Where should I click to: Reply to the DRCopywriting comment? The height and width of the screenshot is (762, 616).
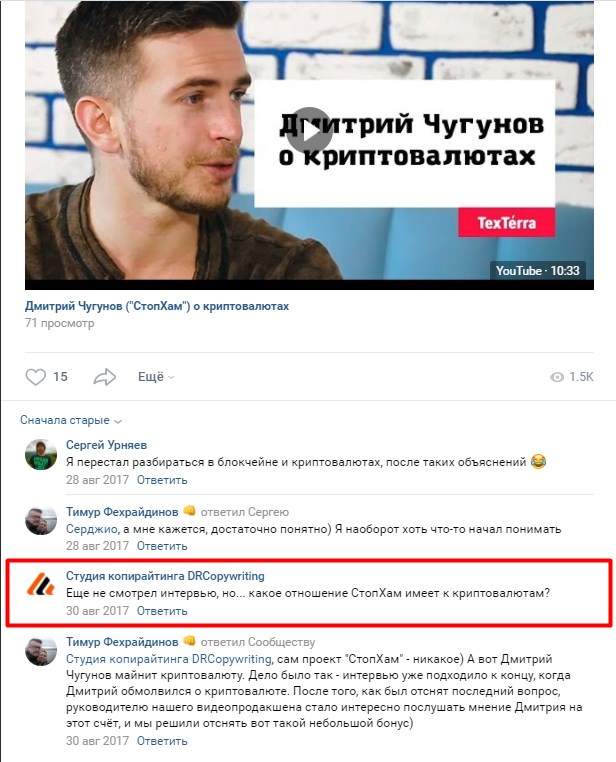pos(162,610)
